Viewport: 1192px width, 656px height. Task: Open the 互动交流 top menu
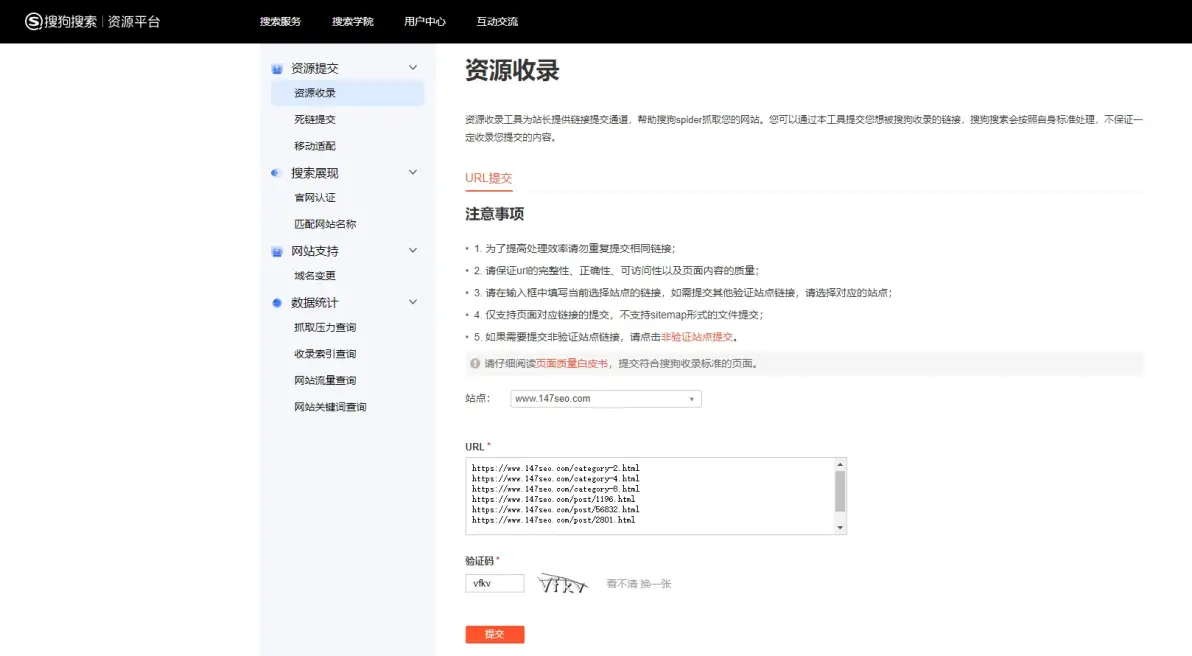tap(497, 21)
